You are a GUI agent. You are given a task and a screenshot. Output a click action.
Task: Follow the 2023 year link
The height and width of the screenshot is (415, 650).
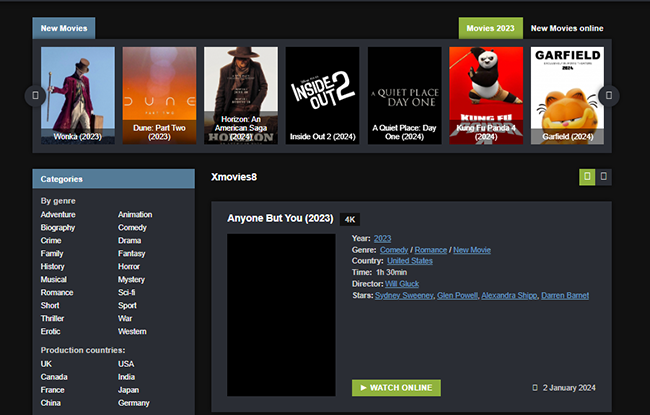point(382,238)
